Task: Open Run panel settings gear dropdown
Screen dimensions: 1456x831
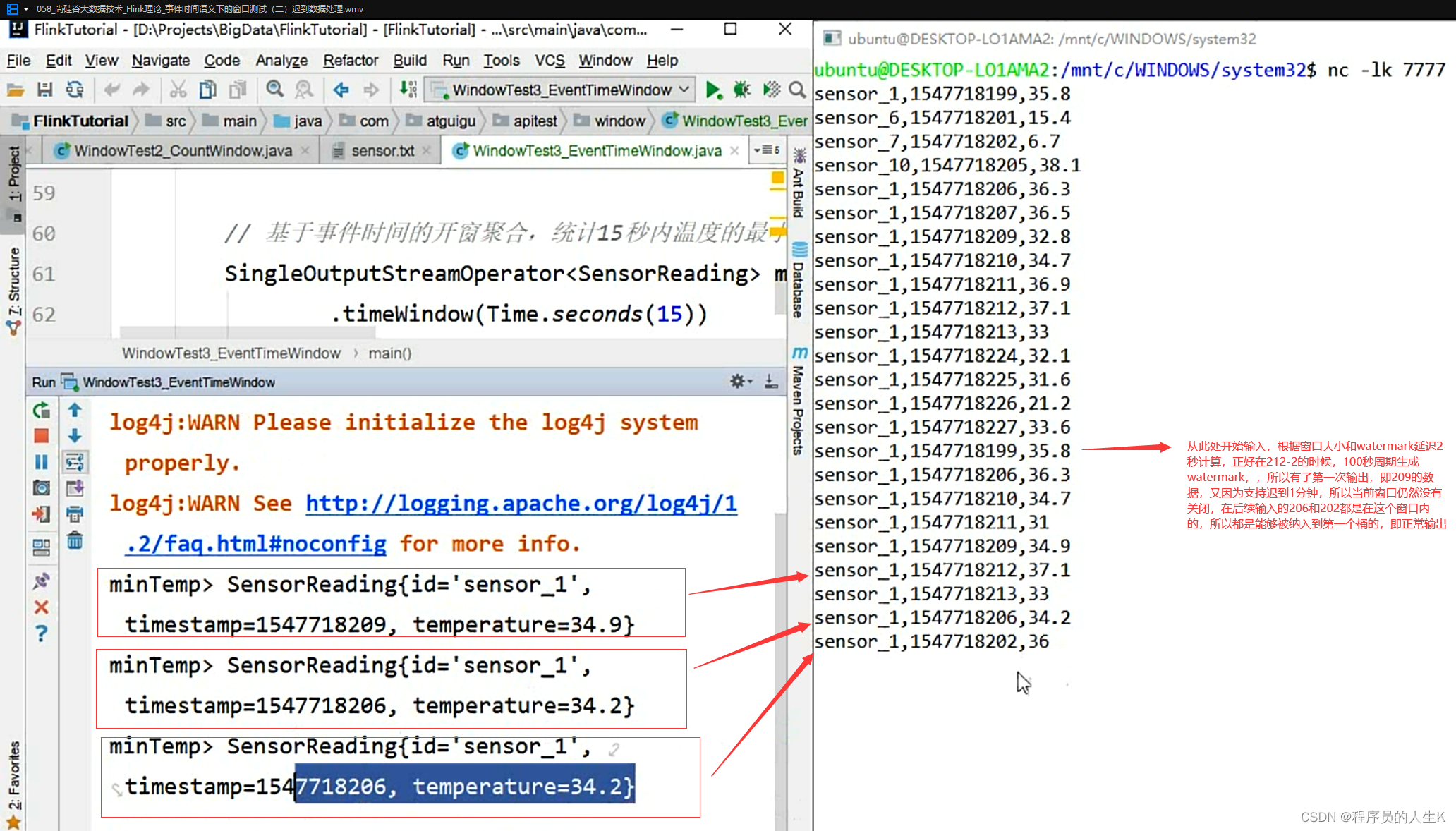Action: (x=740, y=382)
